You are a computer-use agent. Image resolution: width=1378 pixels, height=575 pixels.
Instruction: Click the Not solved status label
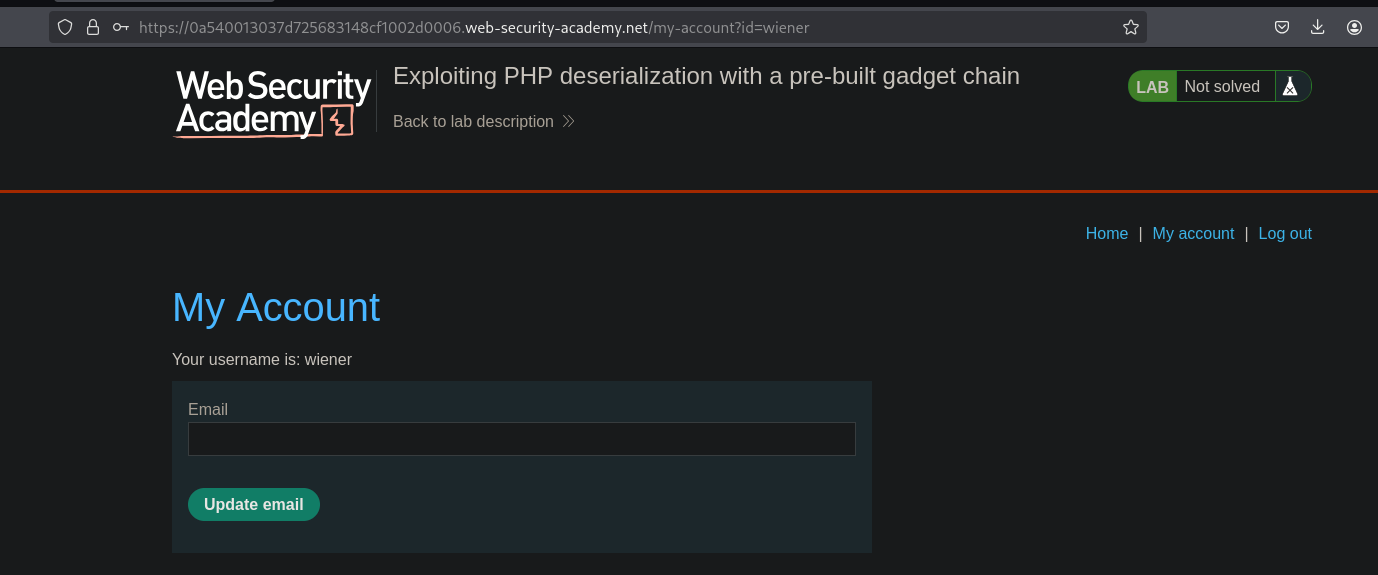click(x=1222, y=87)
